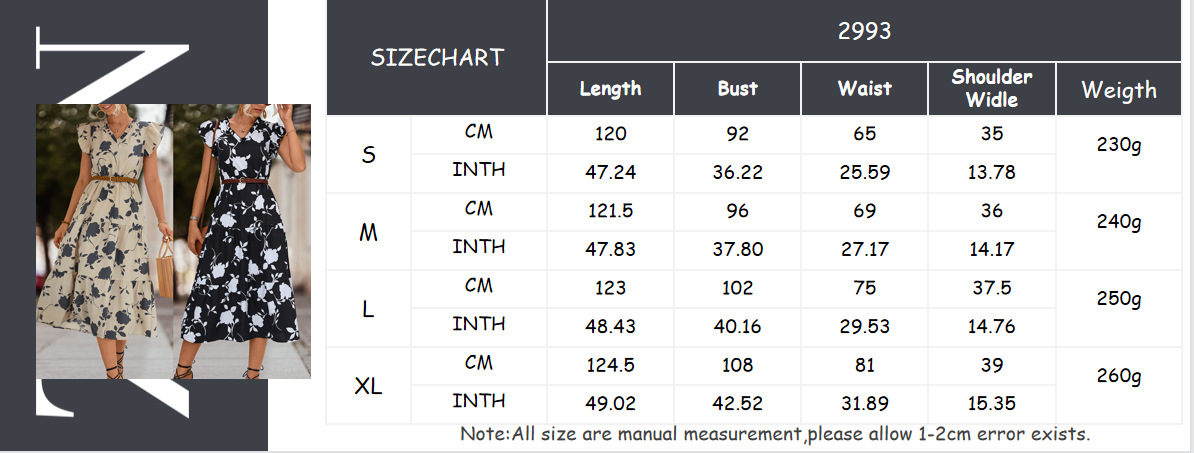Screen dimensions: 1194x453
Task: Click the 47.24 length value
Action: pyautogui.click(x=610, y=172)
